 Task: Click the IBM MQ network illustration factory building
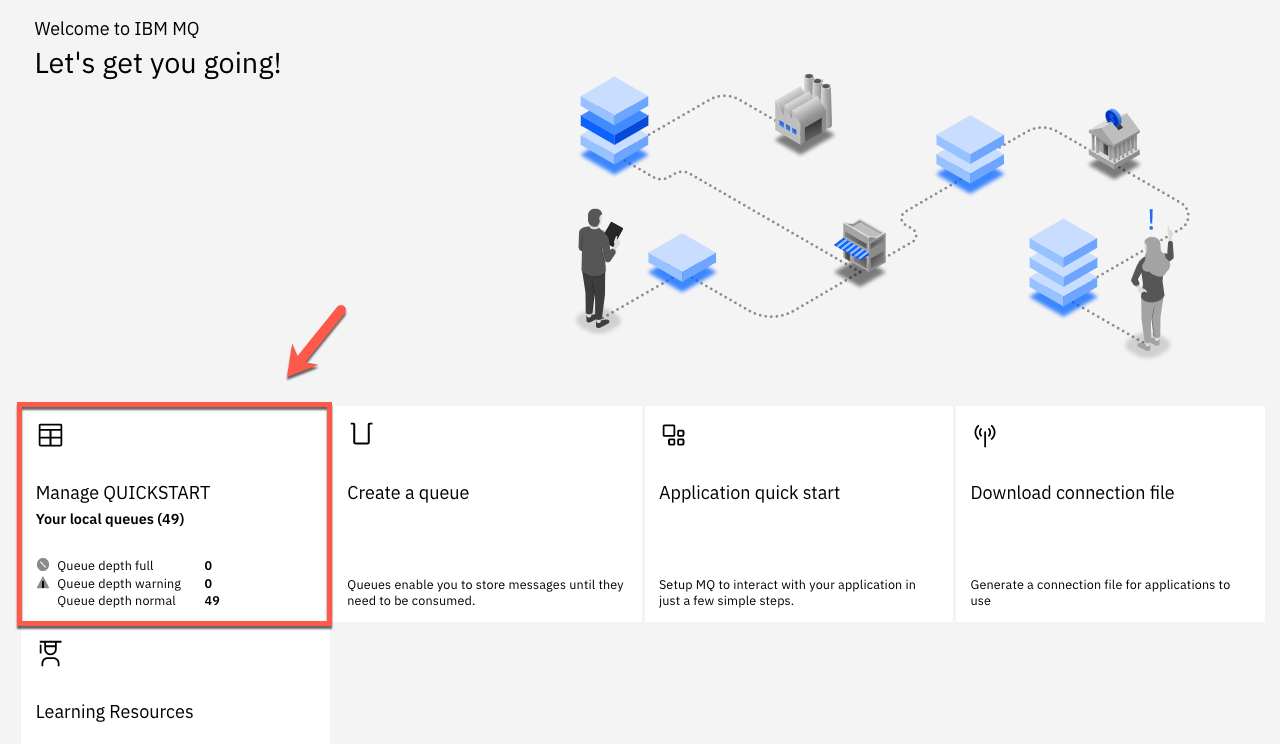tap(802, 112)
